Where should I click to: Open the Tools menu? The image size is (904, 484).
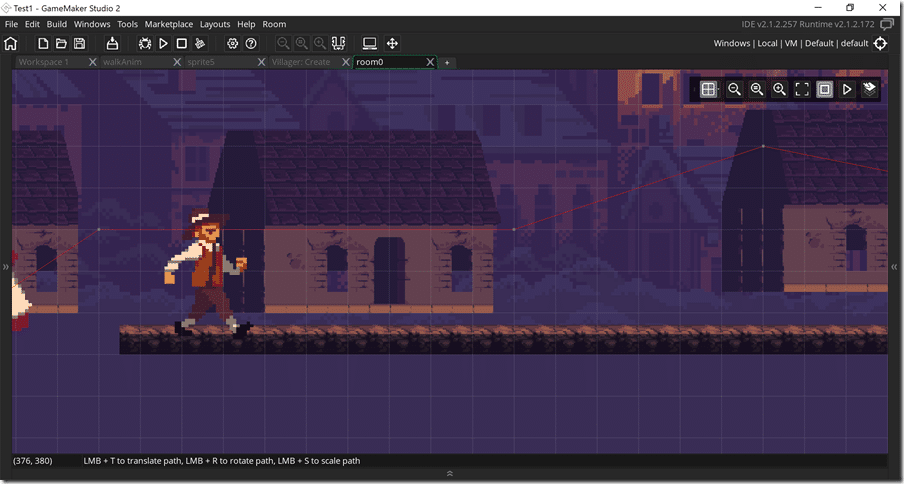click(127, 24)
